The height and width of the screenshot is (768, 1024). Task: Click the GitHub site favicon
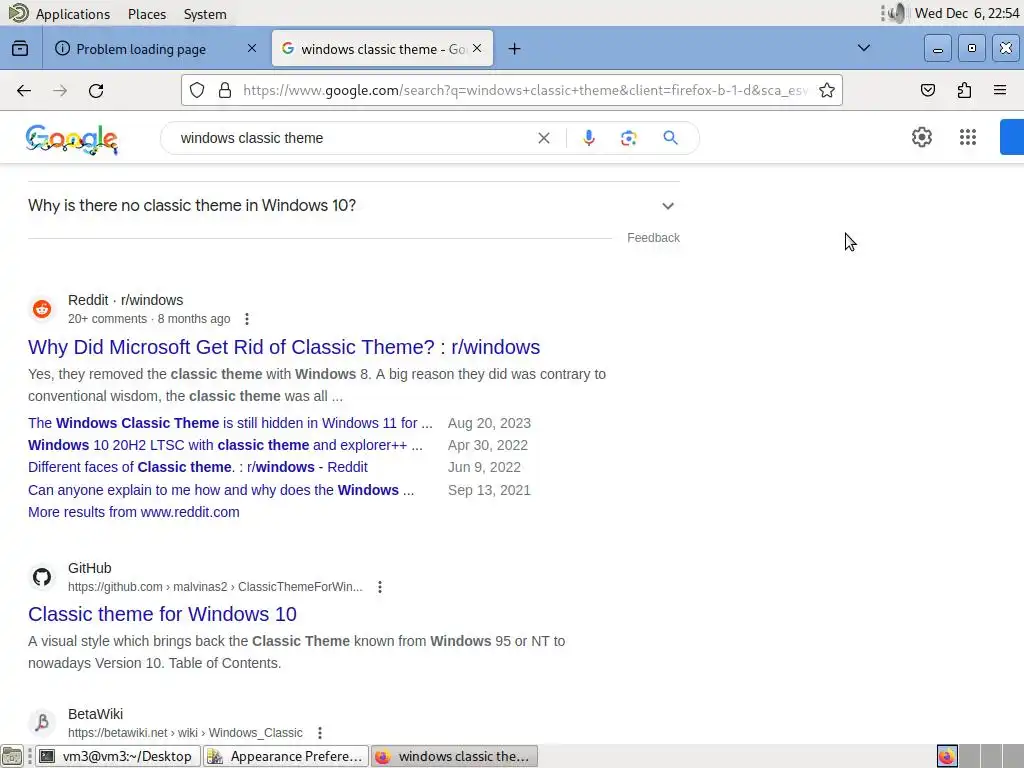pos(42,577)
